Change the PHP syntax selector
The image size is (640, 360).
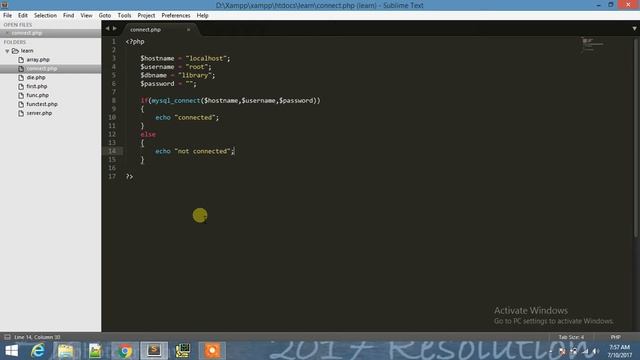pos(616,337)
